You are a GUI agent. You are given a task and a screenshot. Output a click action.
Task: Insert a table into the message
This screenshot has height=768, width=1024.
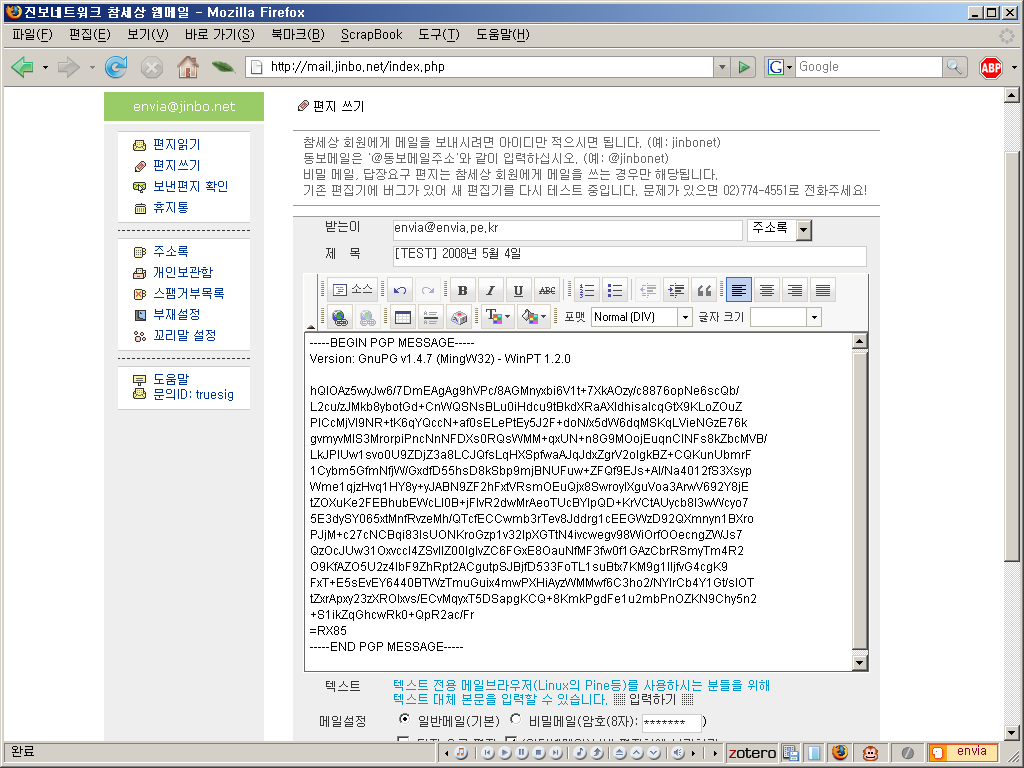[404, 316]
